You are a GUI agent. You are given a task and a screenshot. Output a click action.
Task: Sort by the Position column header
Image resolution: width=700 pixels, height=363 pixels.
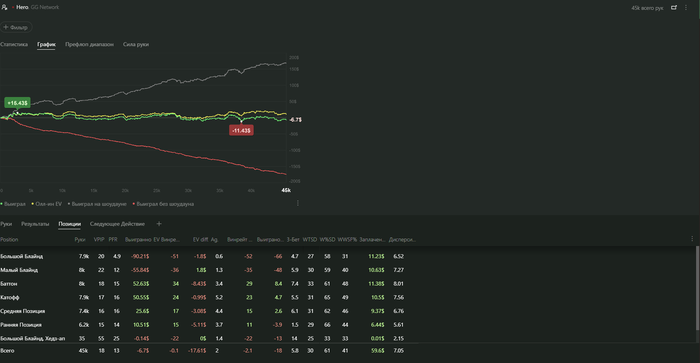click(9, 240)
